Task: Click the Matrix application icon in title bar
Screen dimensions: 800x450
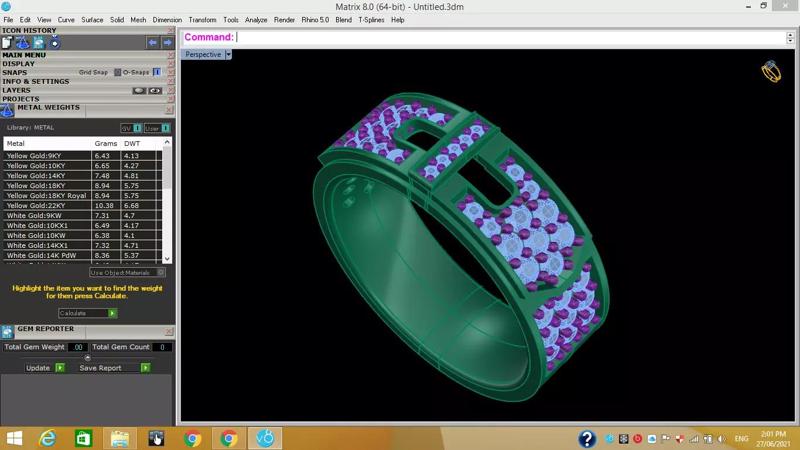Action: [6, 7]
